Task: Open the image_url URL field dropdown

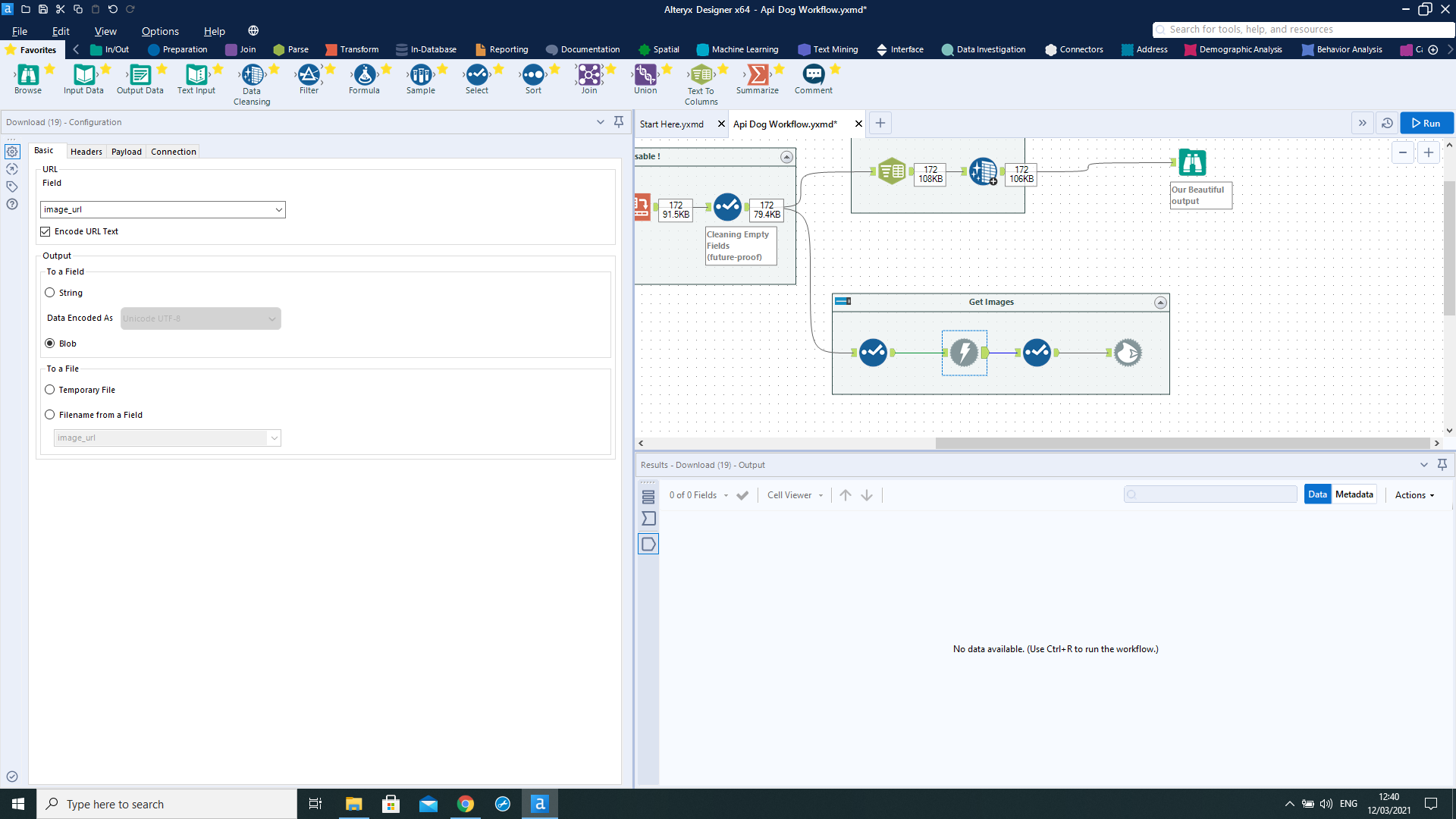Action: [x=278, y=210]
